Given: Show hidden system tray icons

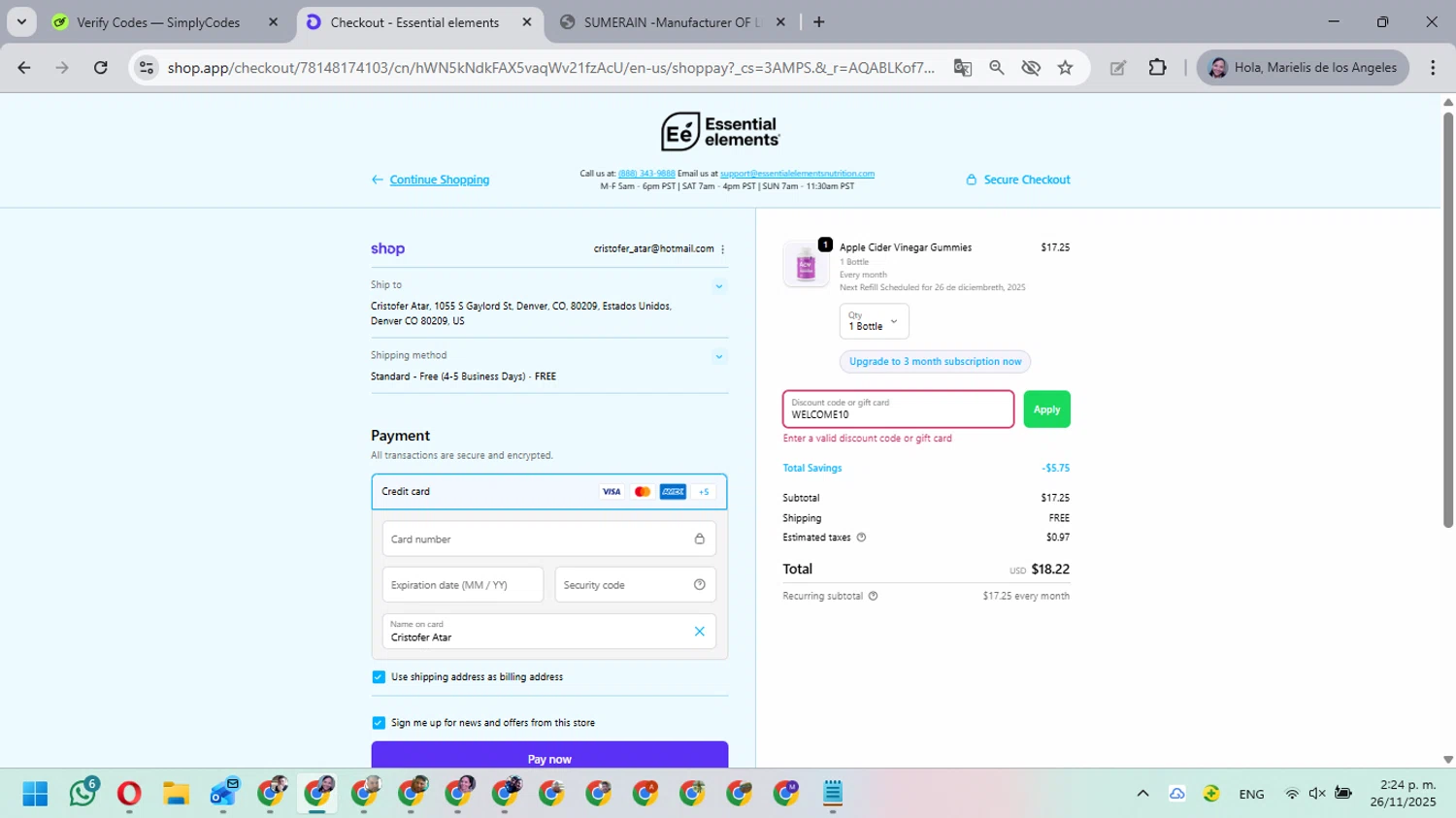Looking at the screenshot, I should tap(1142, 794).
